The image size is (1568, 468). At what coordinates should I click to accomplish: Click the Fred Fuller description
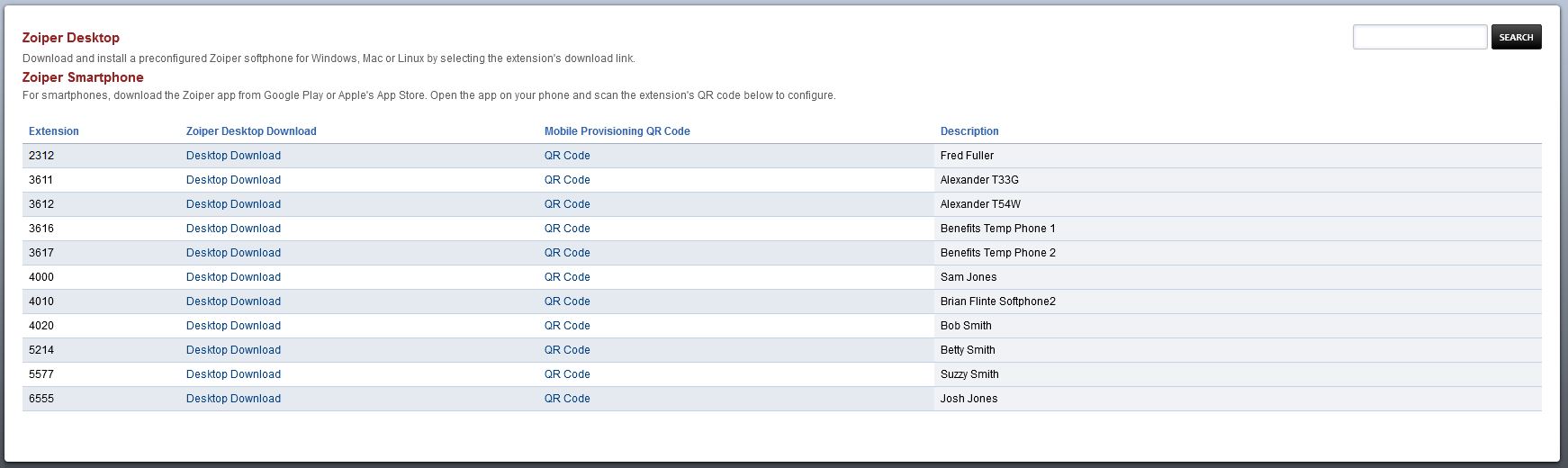(967, 156)
